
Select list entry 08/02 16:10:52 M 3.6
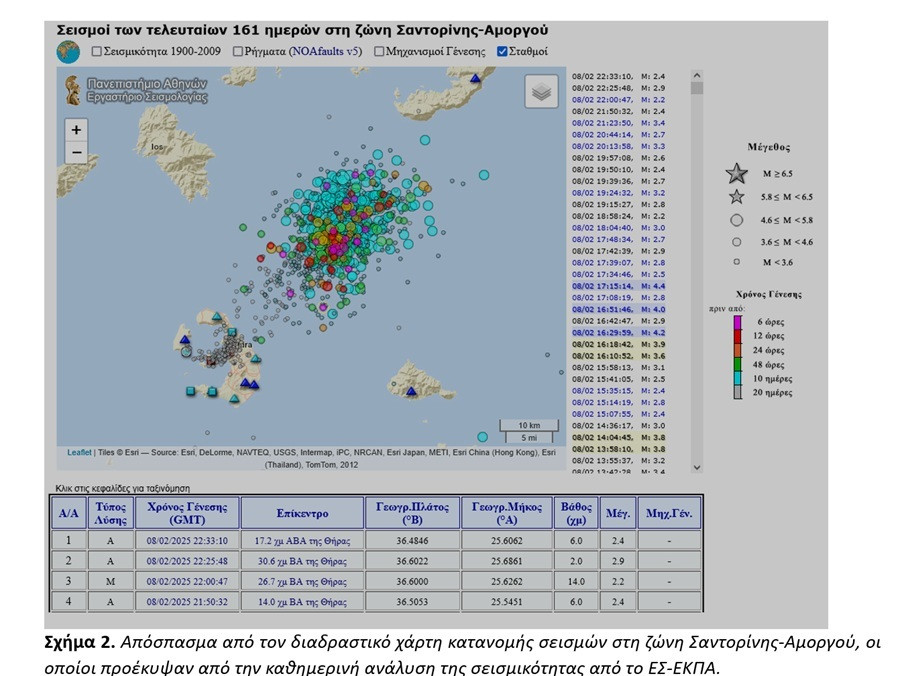[619, 356]
